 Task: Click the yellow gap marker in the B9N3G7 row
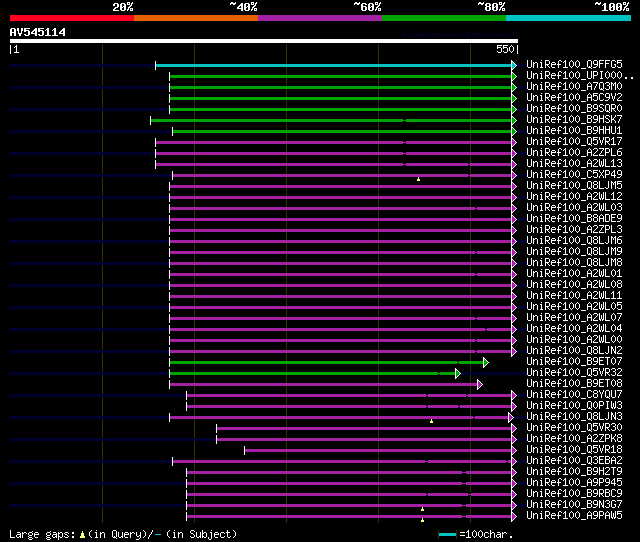click(422, 509)
